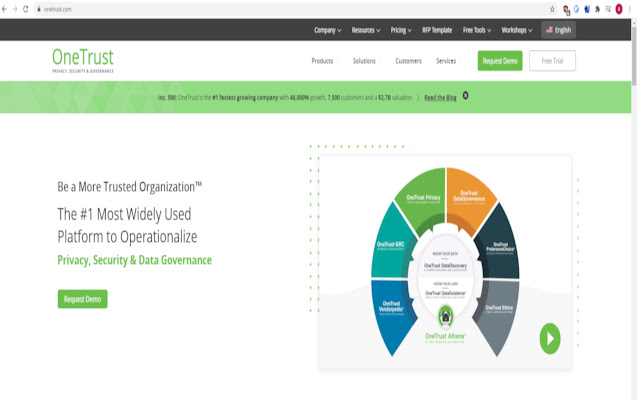The image size is (640, 400).
Task: Go back using the browser back arrow
Action: pos(4,9)
